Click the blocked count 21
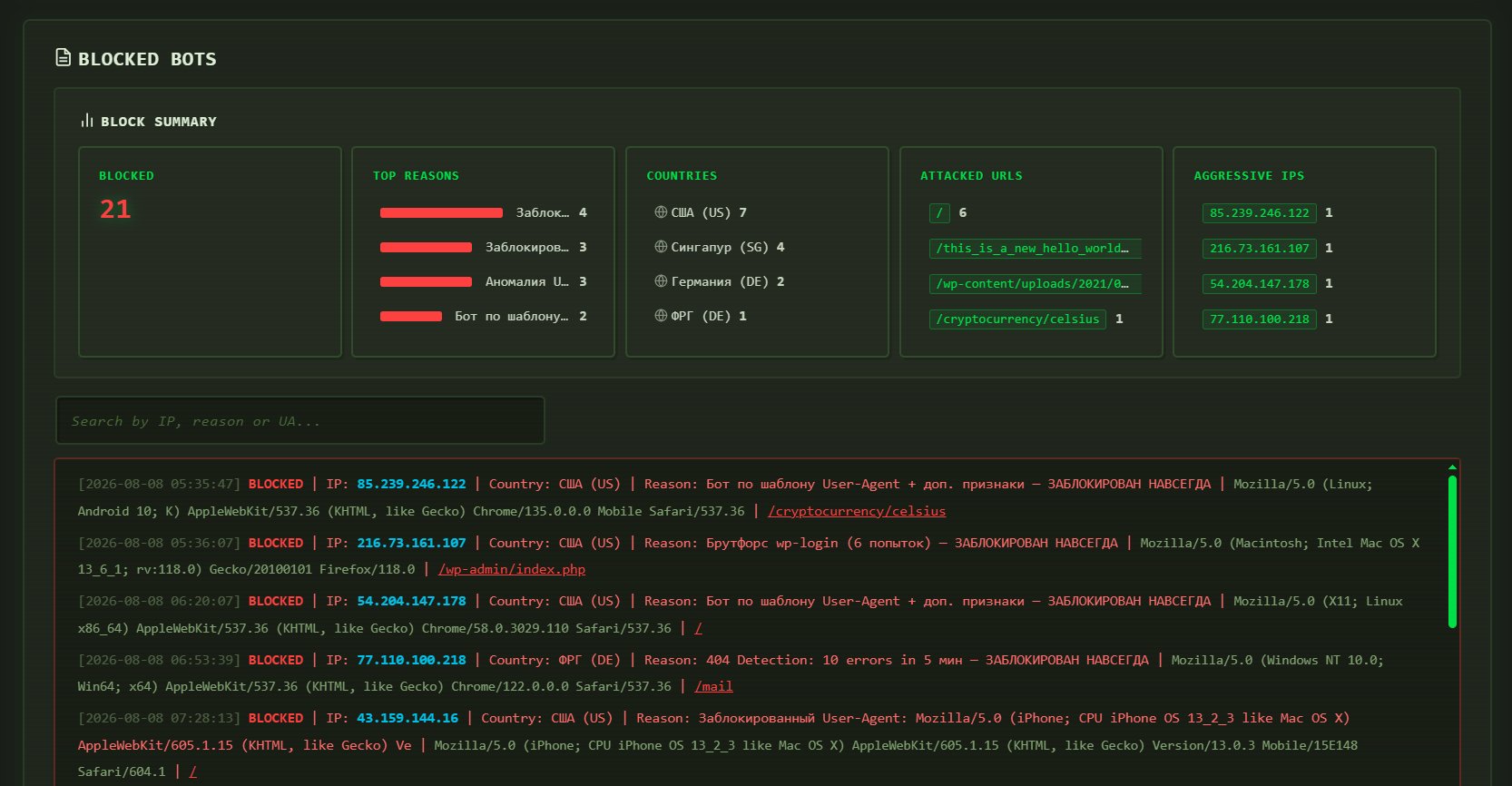Image resolution: width=1512 pixels, height=786 pixels. 115,210
